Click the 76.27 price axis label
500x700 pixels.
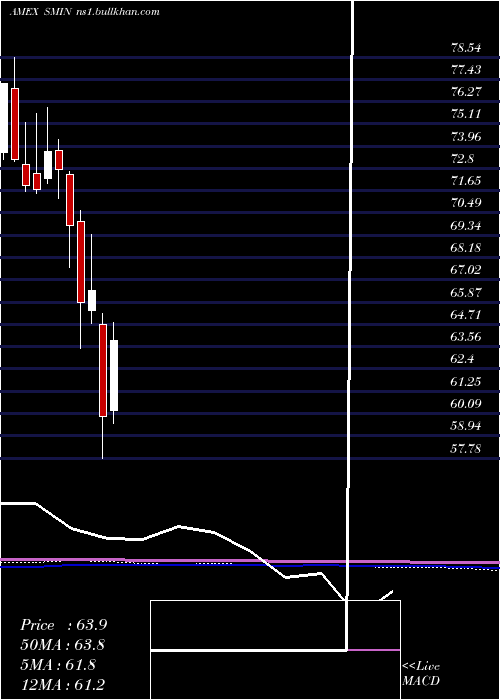pyautogui.click(x=466, y=92)
